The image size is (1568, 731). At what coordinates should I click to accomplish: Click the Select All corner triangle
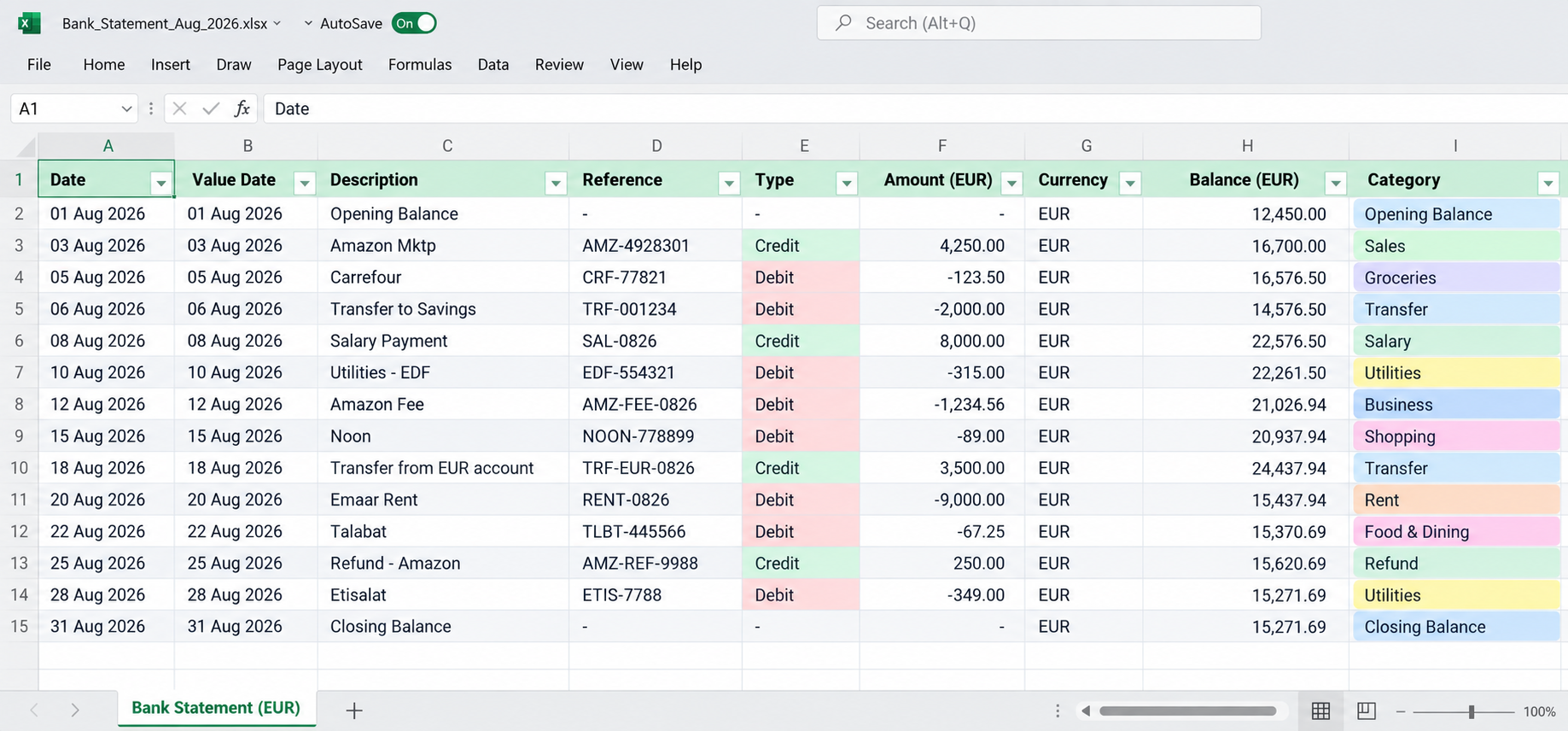(26, 146)
